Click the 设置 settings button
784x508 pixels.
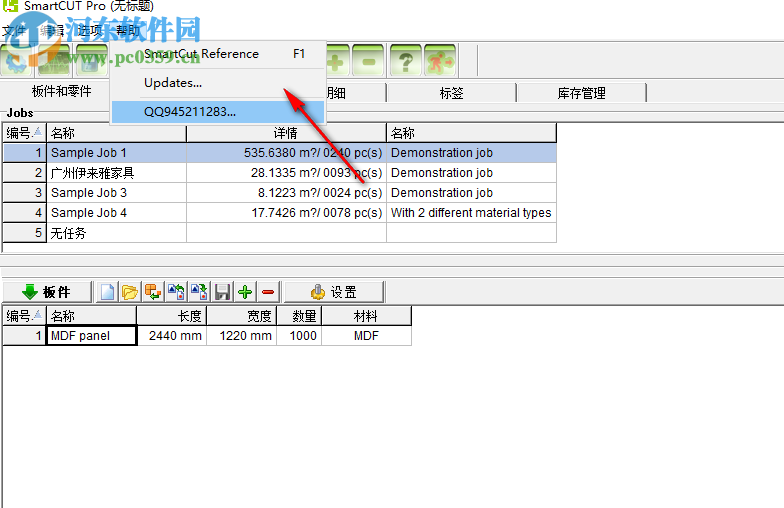tap(334, 292)
